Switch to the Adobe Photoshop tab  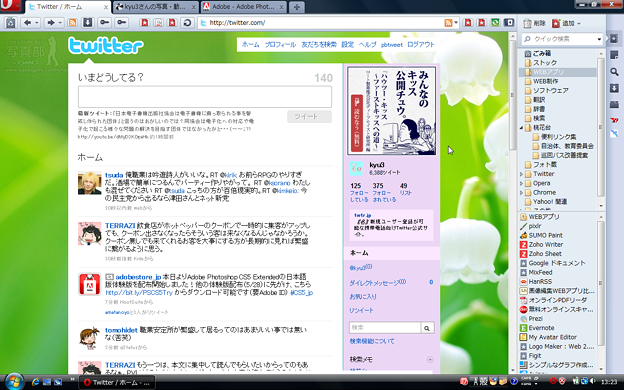click(x=243, y=7)
